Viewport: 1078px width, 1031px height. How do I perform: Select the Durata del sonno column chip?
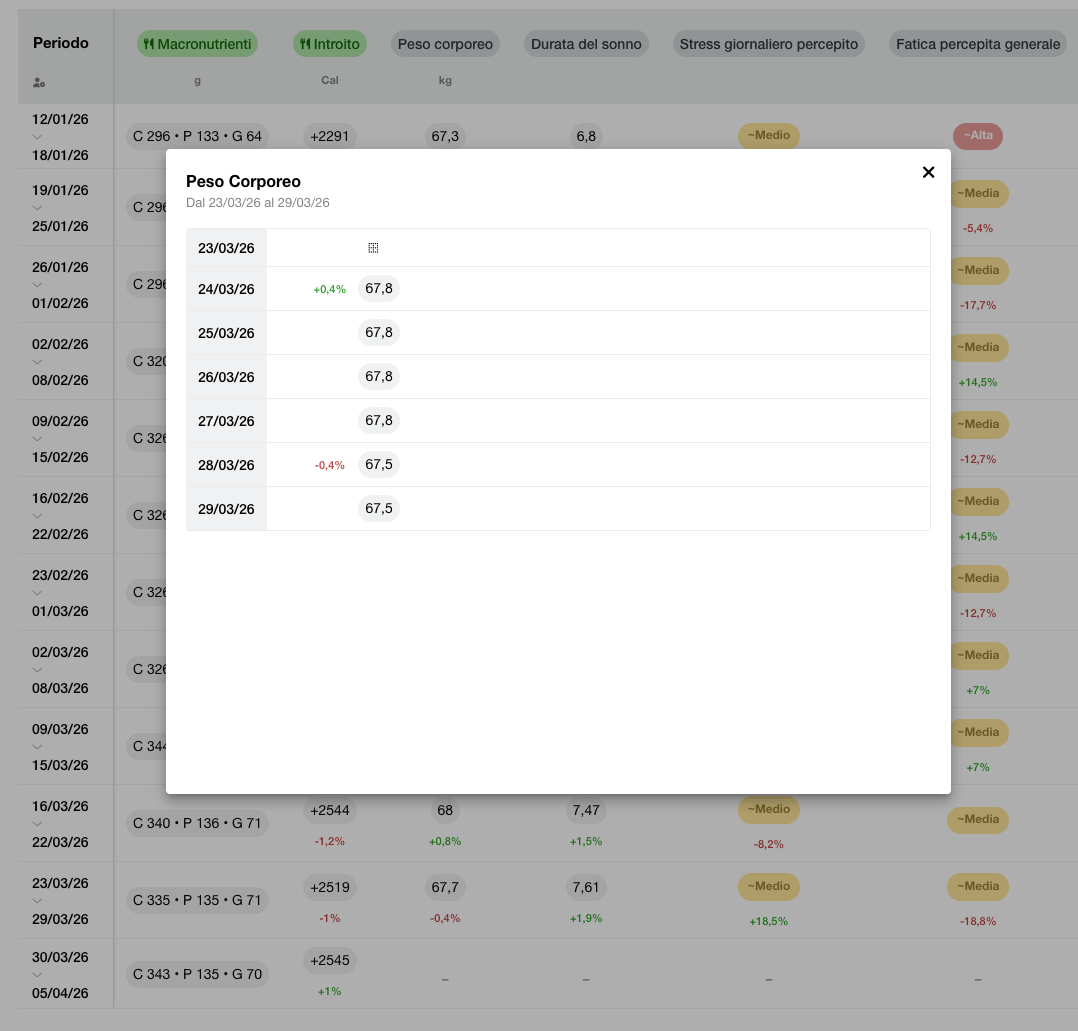click(x=586, y=44)
